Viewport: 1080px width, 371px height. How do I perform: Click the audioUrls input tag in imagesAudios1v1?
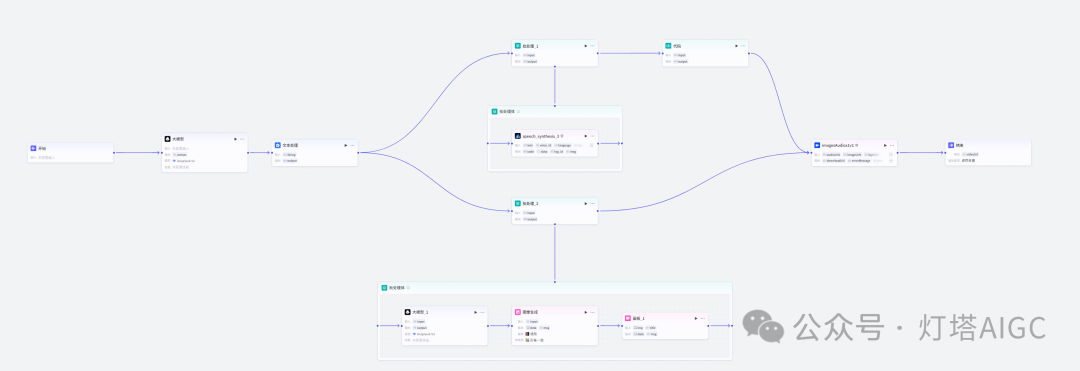click(832, 154)
